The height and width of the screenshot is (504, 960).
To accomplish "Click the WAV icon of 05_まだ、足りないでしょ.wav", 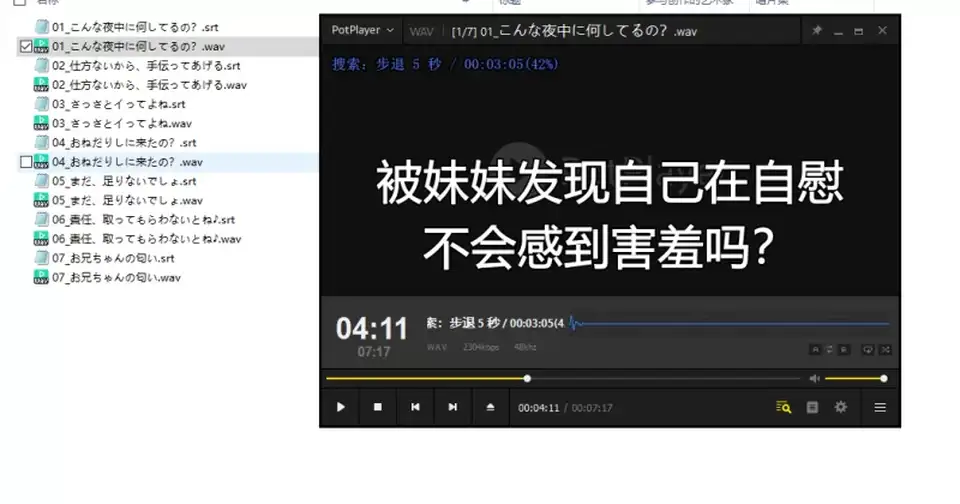I will (x=41, y=200).
